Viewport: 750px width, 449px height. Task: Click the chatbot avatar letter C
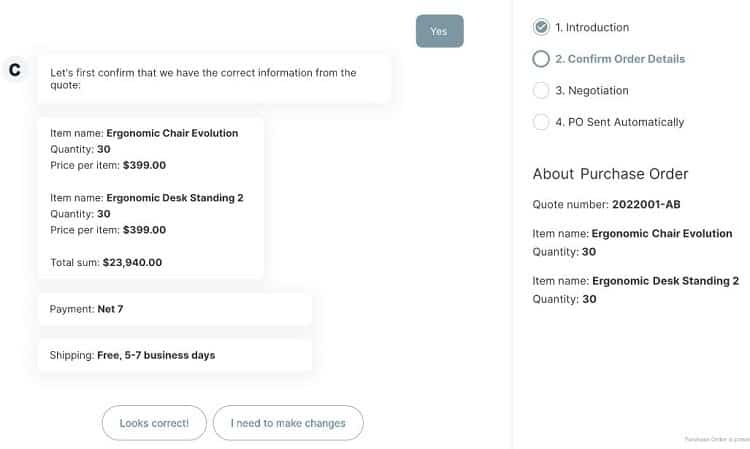(15, 70)
